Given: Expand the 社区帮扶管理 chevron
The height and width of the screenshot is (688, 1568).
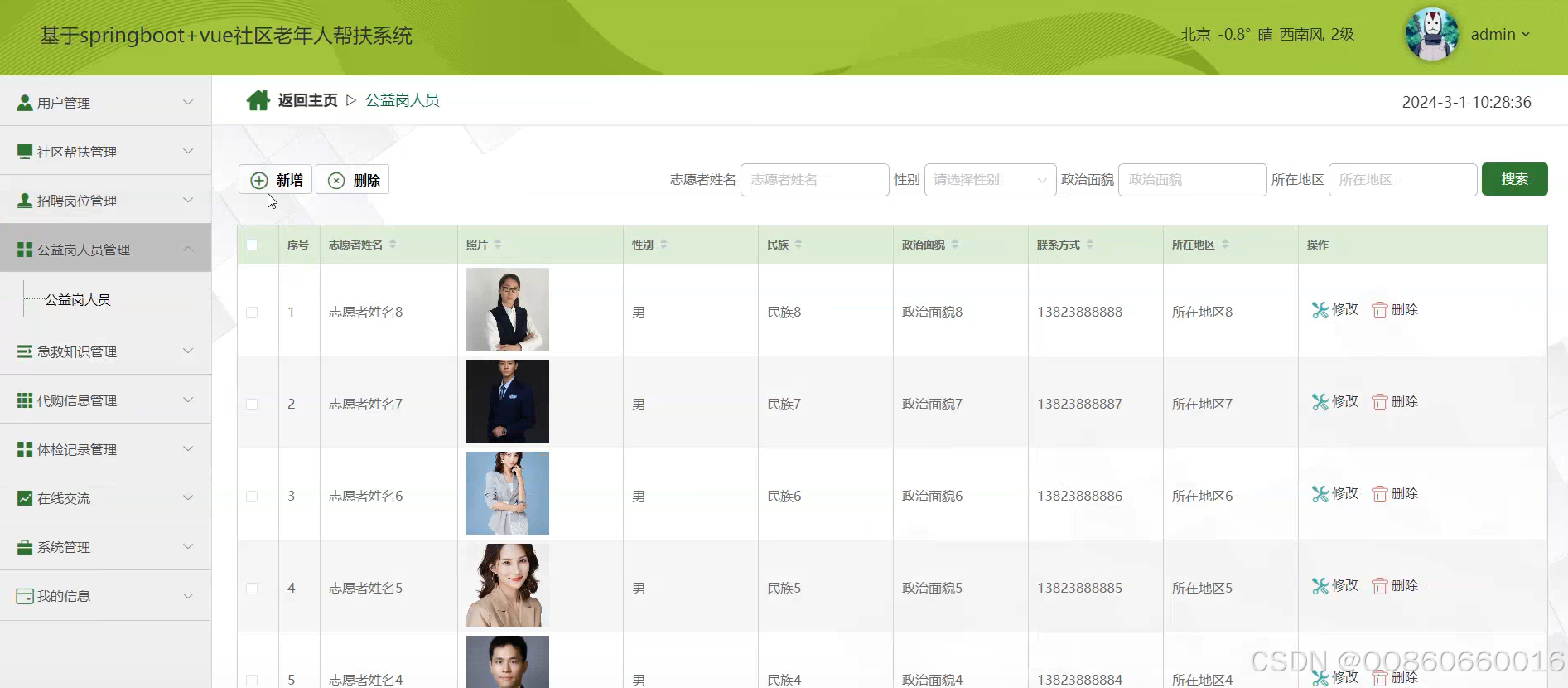Looking at the screenshot, I should coord(188,151).
